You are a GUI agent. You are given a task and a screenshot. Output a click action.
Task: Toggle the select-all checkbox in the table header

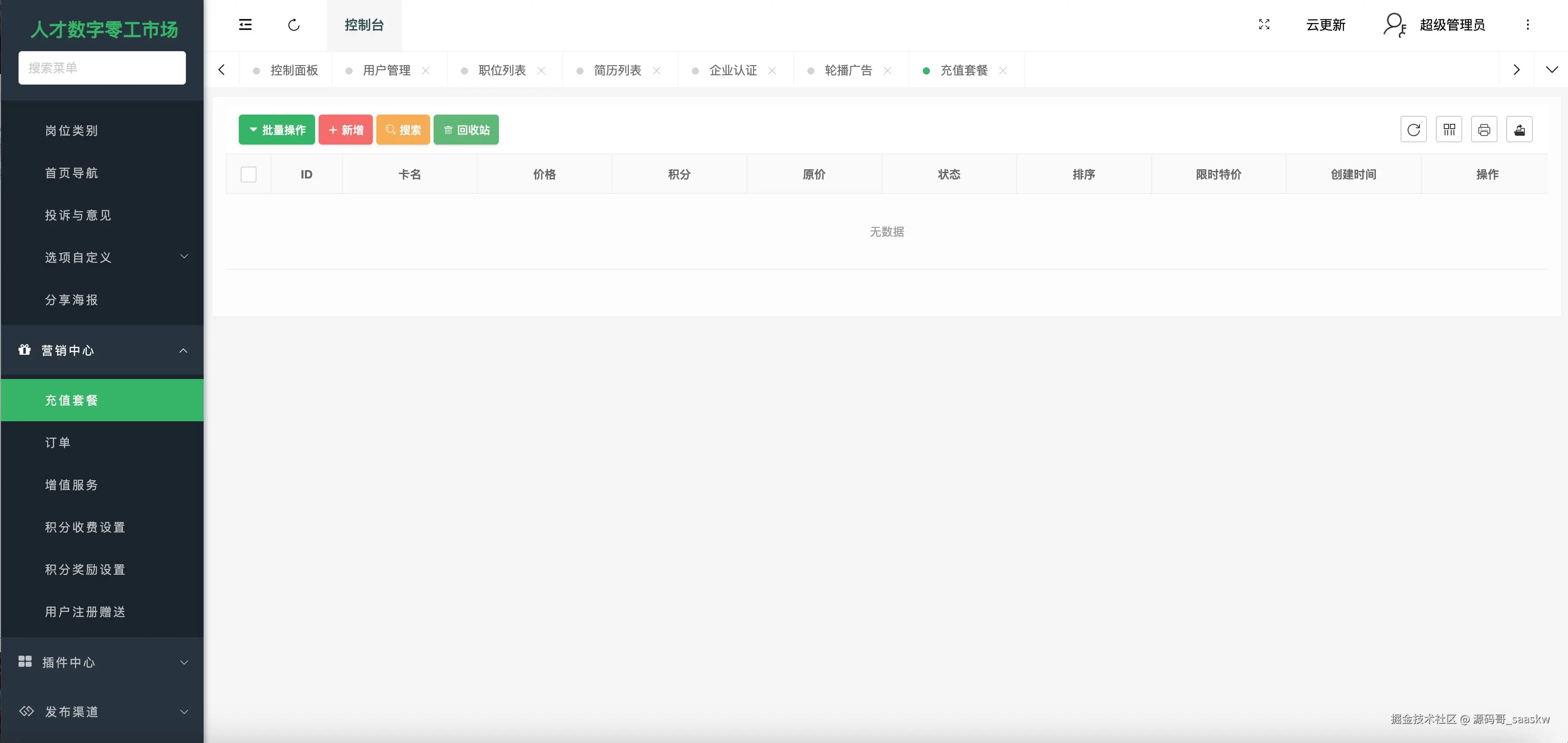249,175
